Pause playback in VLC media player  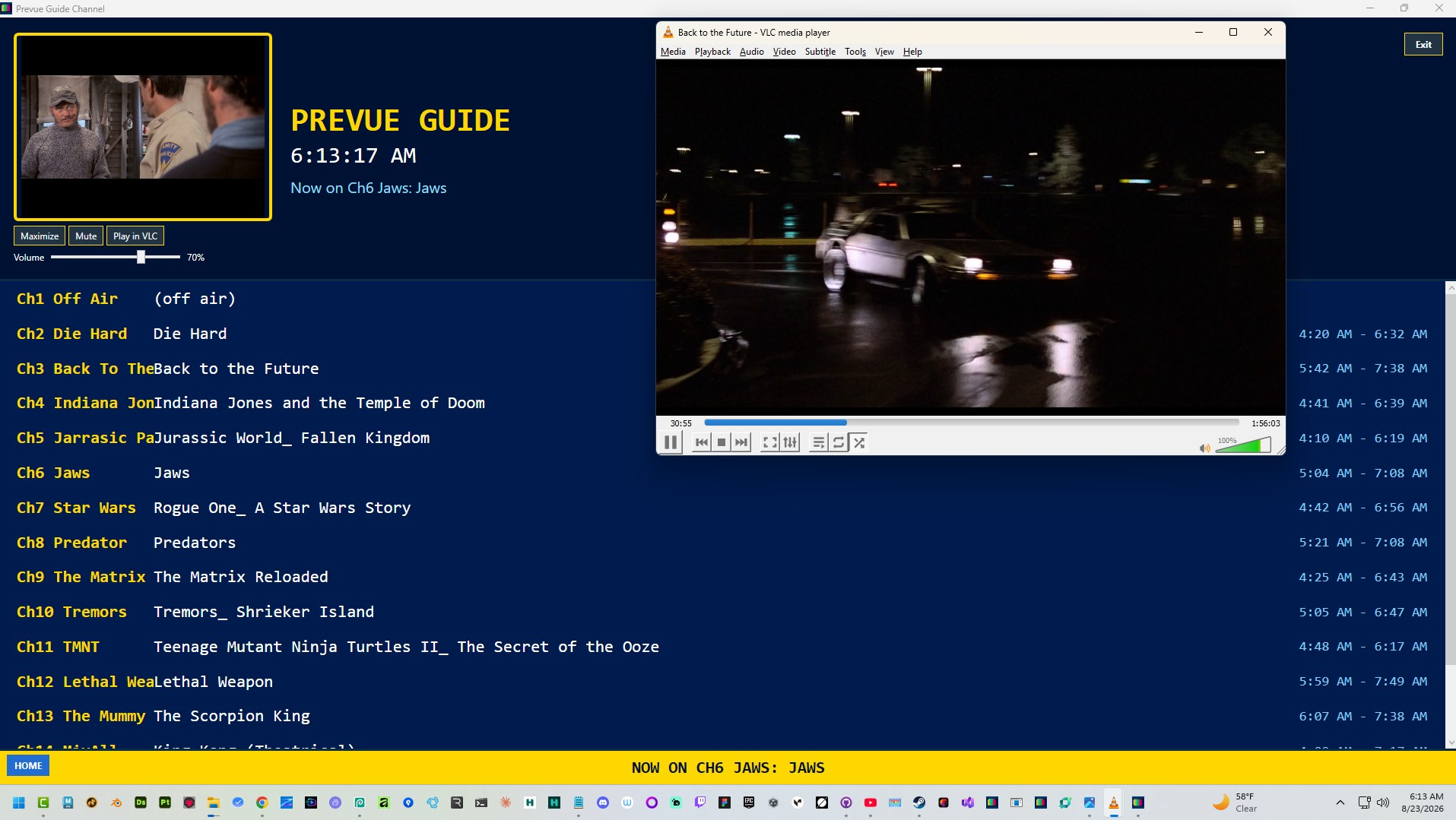coord(671,442)
